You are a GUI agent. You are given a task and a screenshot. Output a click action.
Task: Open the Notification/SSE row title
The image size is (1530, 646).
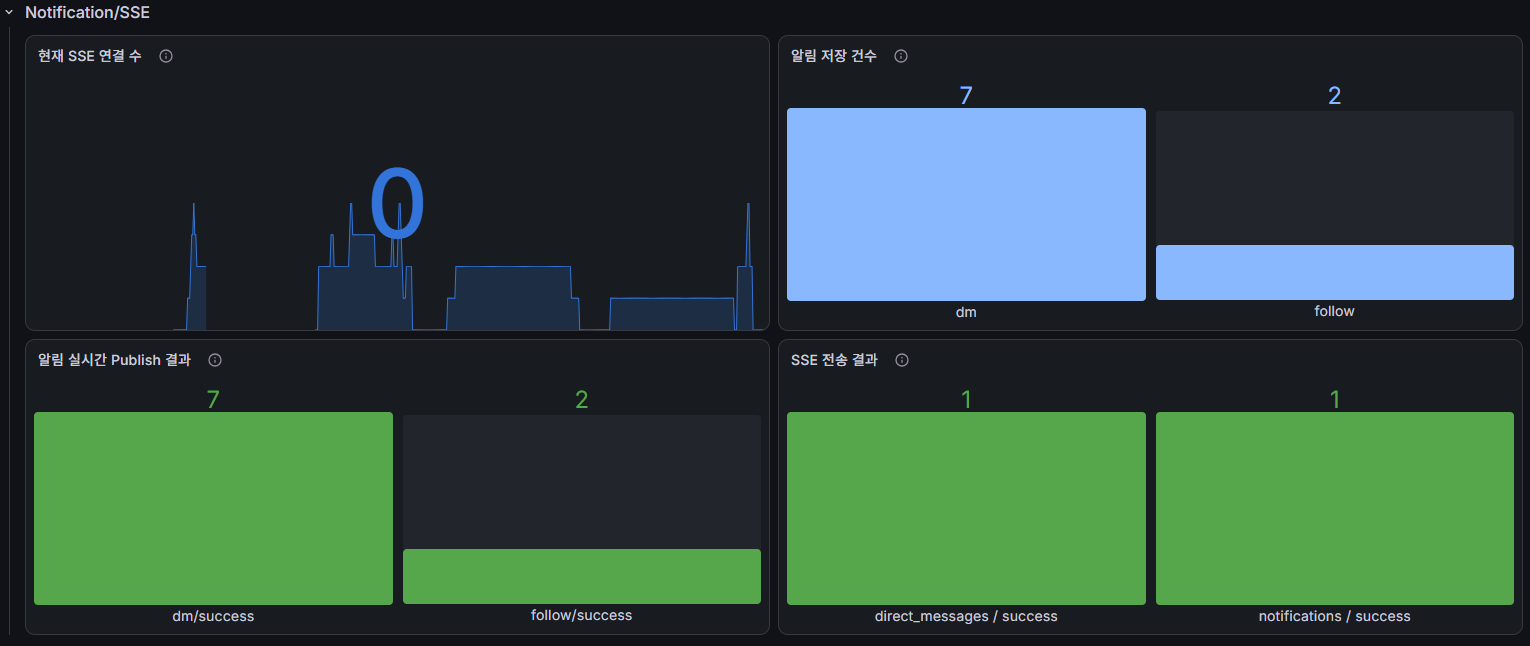pyautogui.click(x=87, y=13)
